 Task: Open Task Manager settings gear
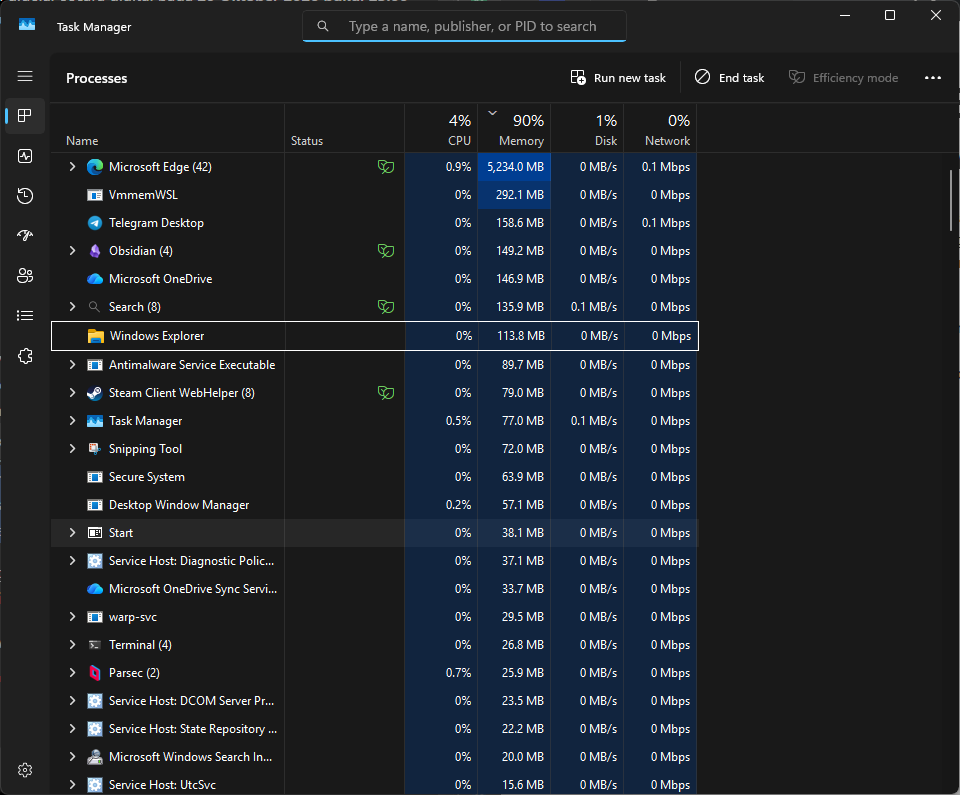pos(25,770)
